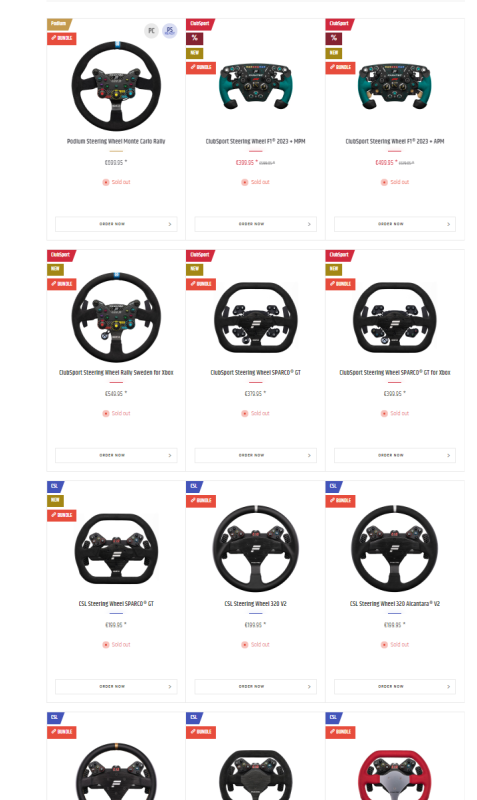The height and width of the screenshot is (800, 477).
Task: Click the Podium tag on Monte Carlo Rally card
Action: tap(59, 23)
